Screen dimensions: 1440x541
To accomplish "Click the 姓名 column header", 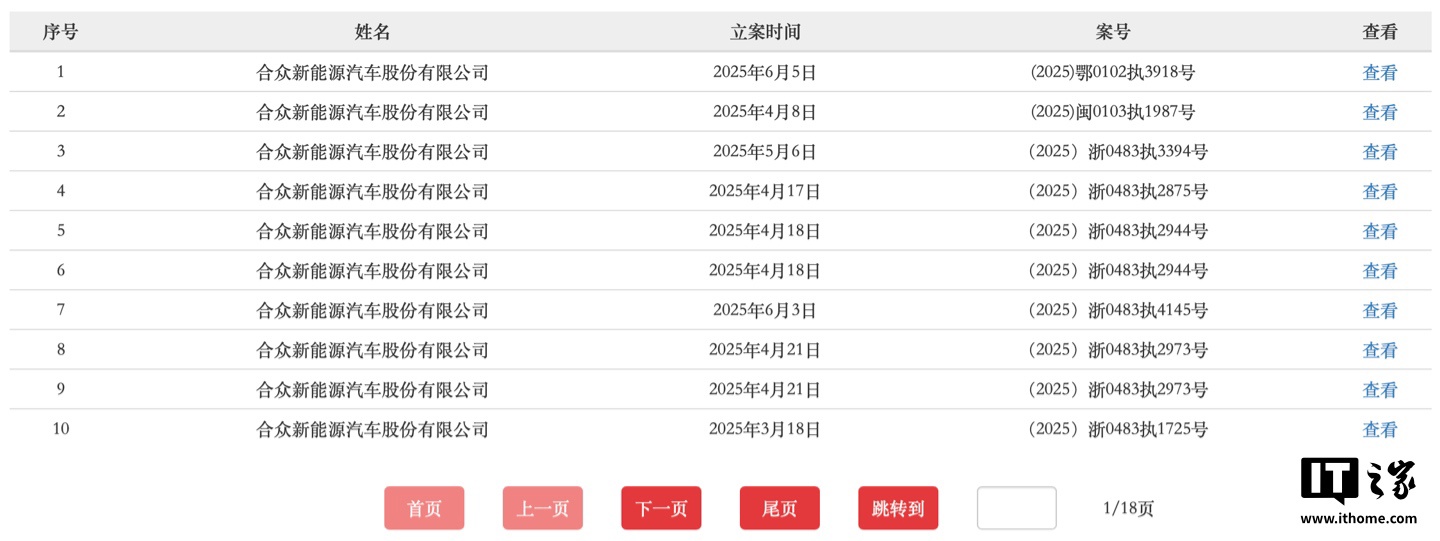I will [372, 32].
